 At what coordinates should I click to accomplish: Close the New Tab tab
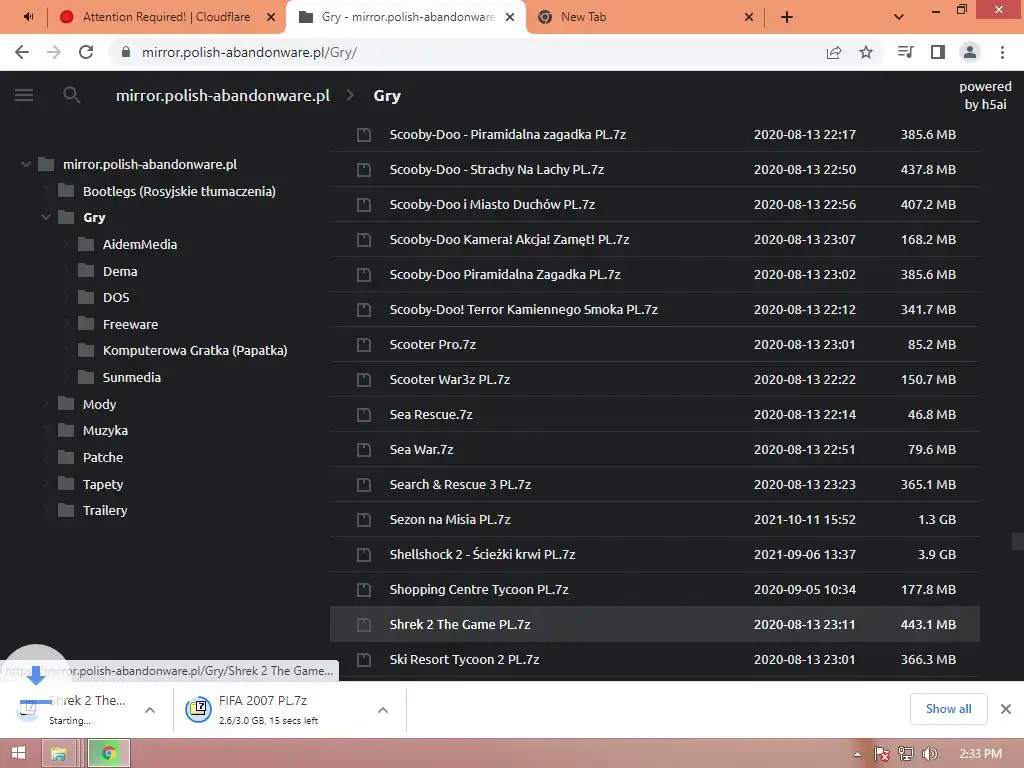(749, 18)
